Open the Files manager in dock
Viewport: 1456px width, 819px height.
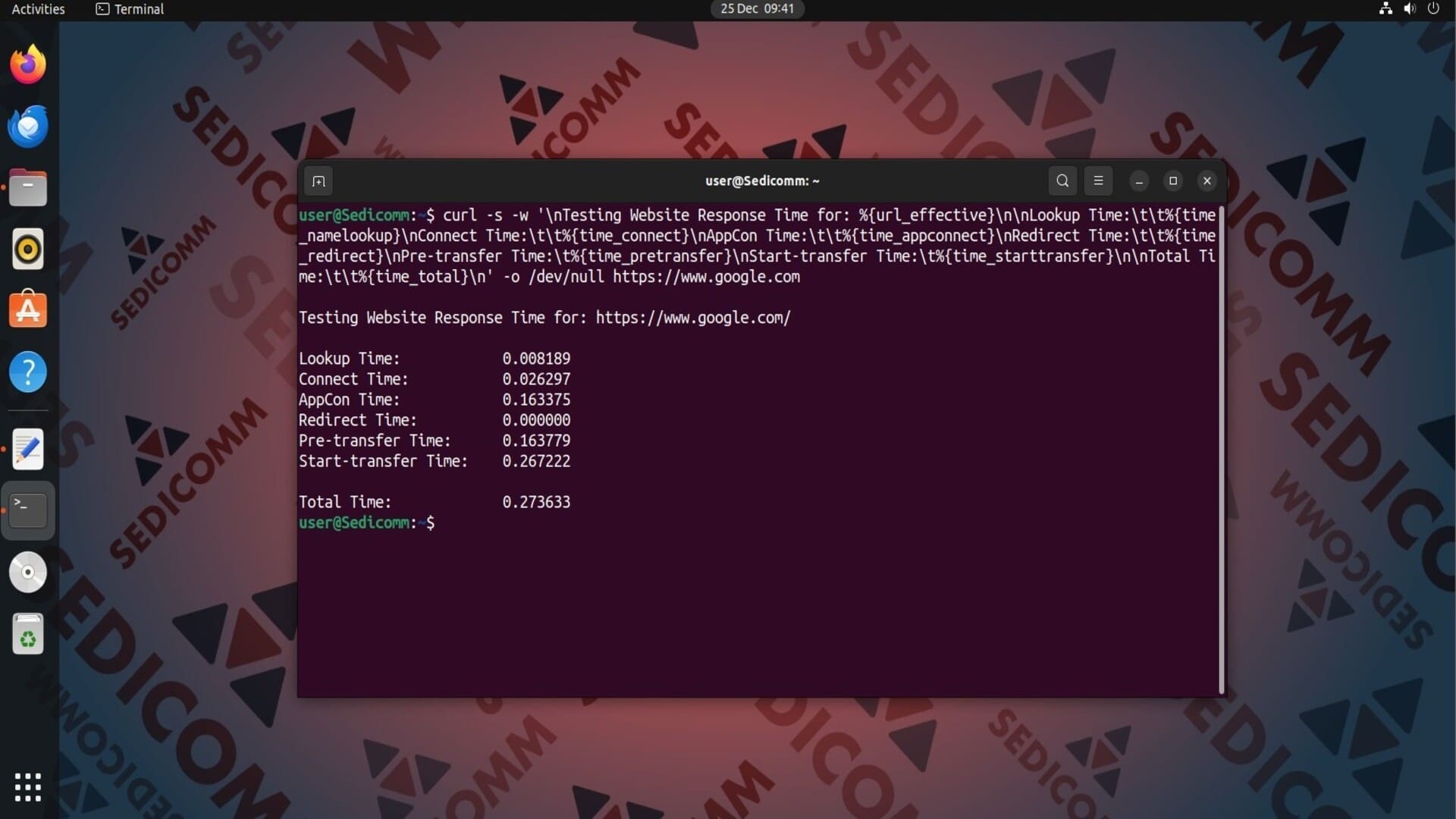28,187
